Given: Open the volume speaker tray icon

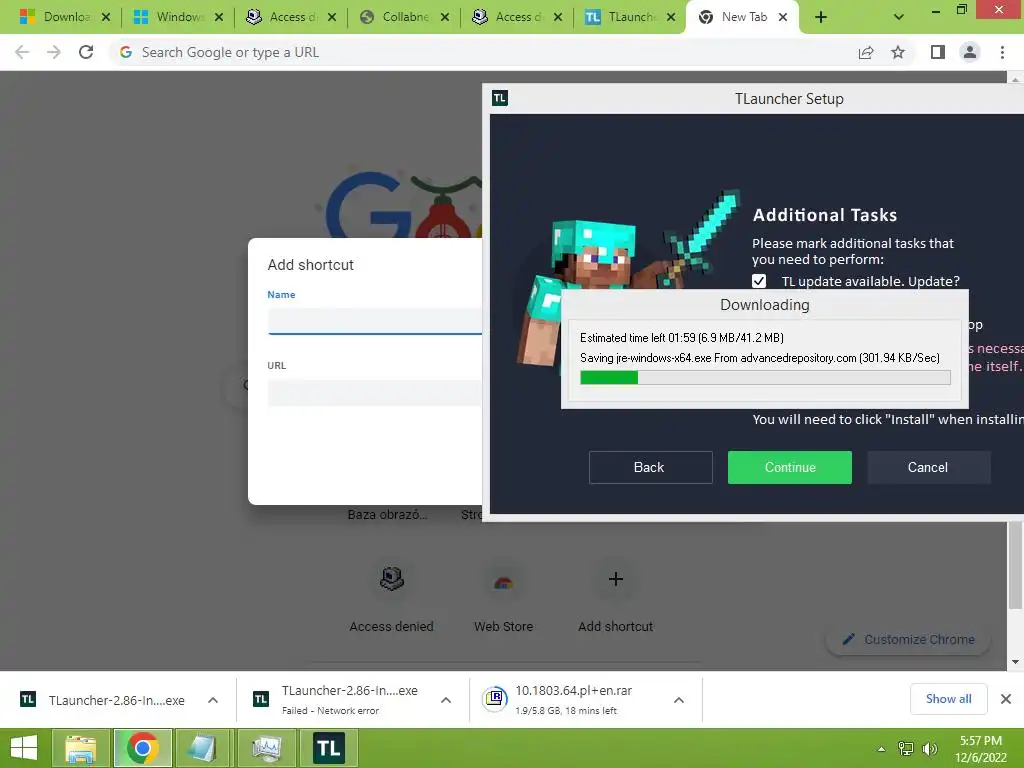Looking at the screenshot, I should [929, 749].
